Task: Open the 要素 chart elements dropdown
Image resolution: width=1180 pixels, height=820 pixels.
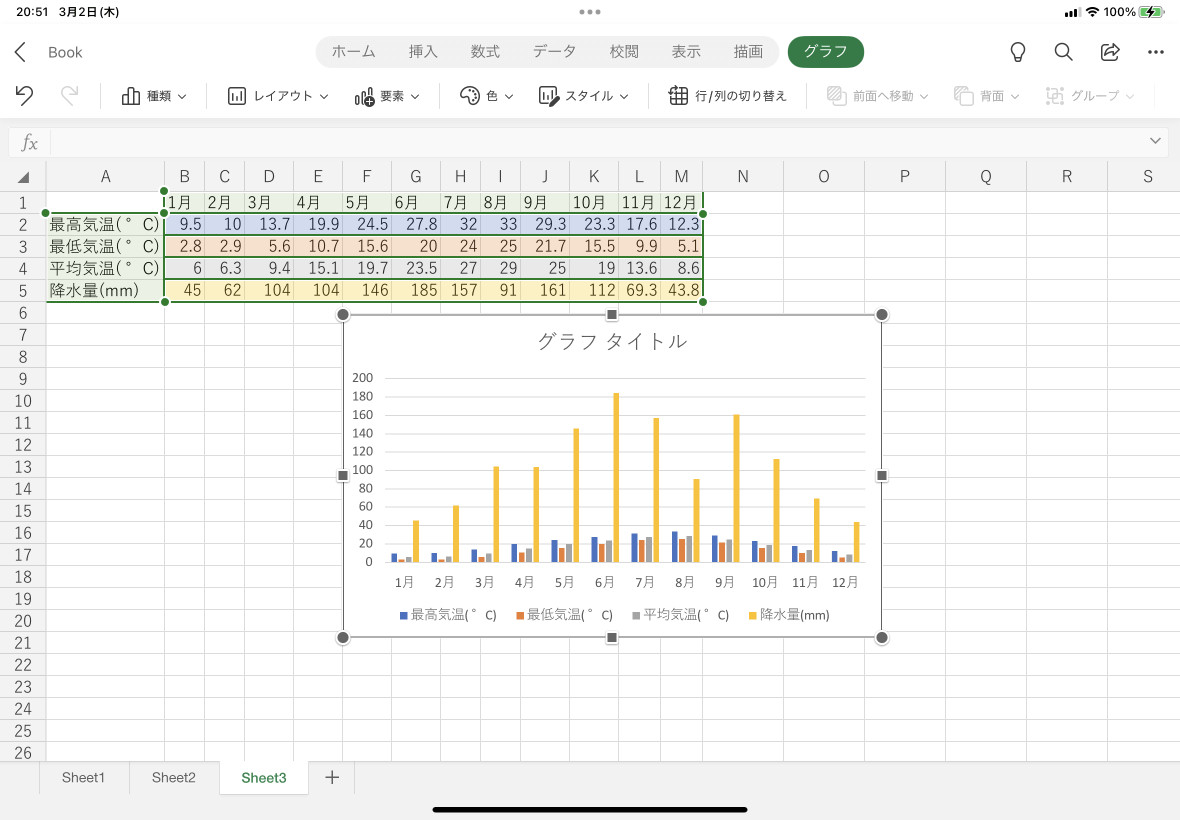Action: click(x=387, y=96)
